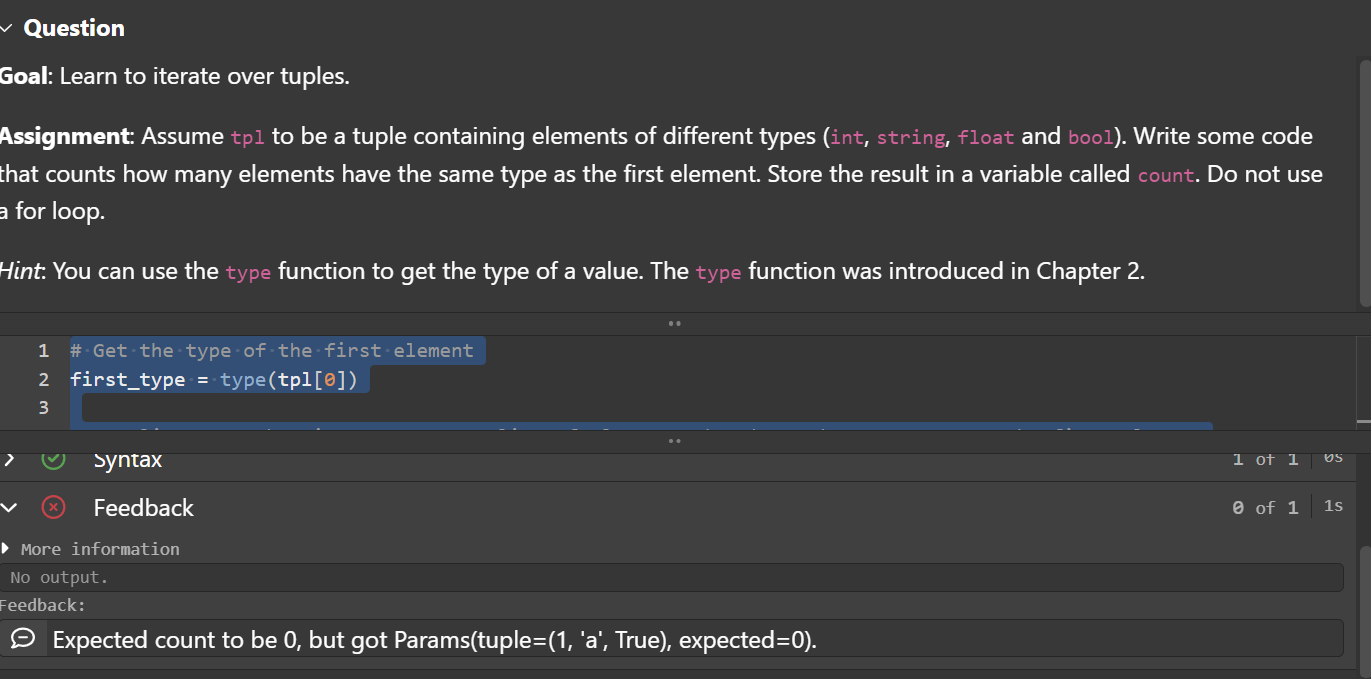Click the expected count feedback message
This screenshot has width=1371, height=679.
point(433,639)
